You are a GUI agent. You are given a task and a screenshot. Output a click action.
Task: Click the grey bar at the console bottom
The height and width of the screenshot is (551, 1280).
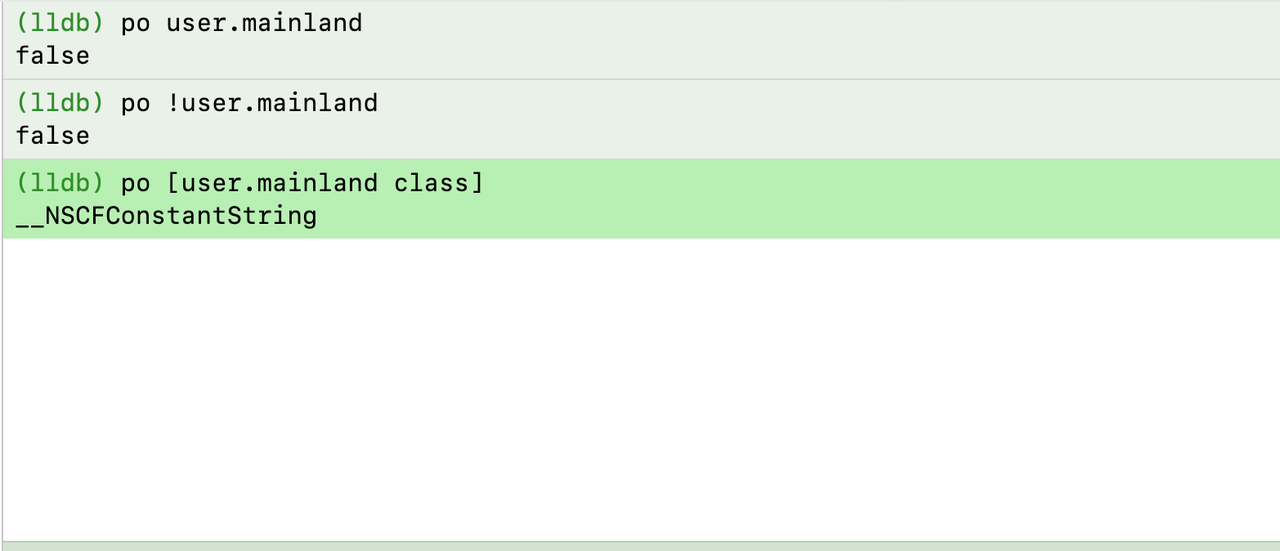point(640,546)
